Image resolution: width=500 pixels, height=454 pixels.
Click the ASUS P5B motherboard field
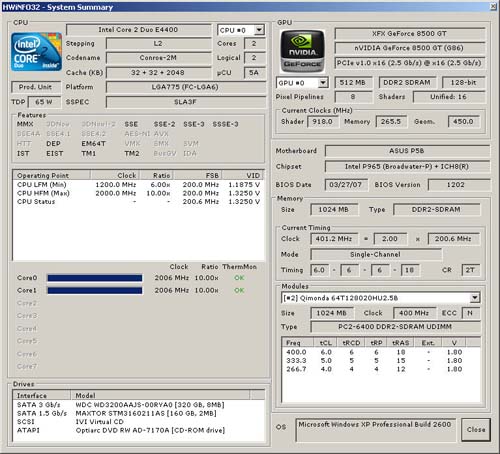pyautogui.click(x=407, y=151)
